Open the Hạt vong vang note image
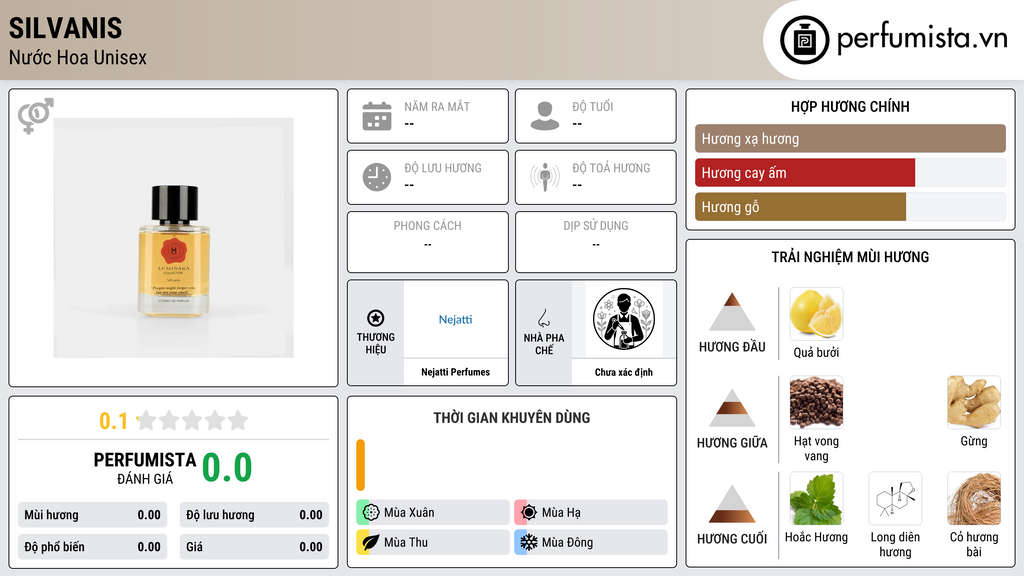 tap(816, 402)
